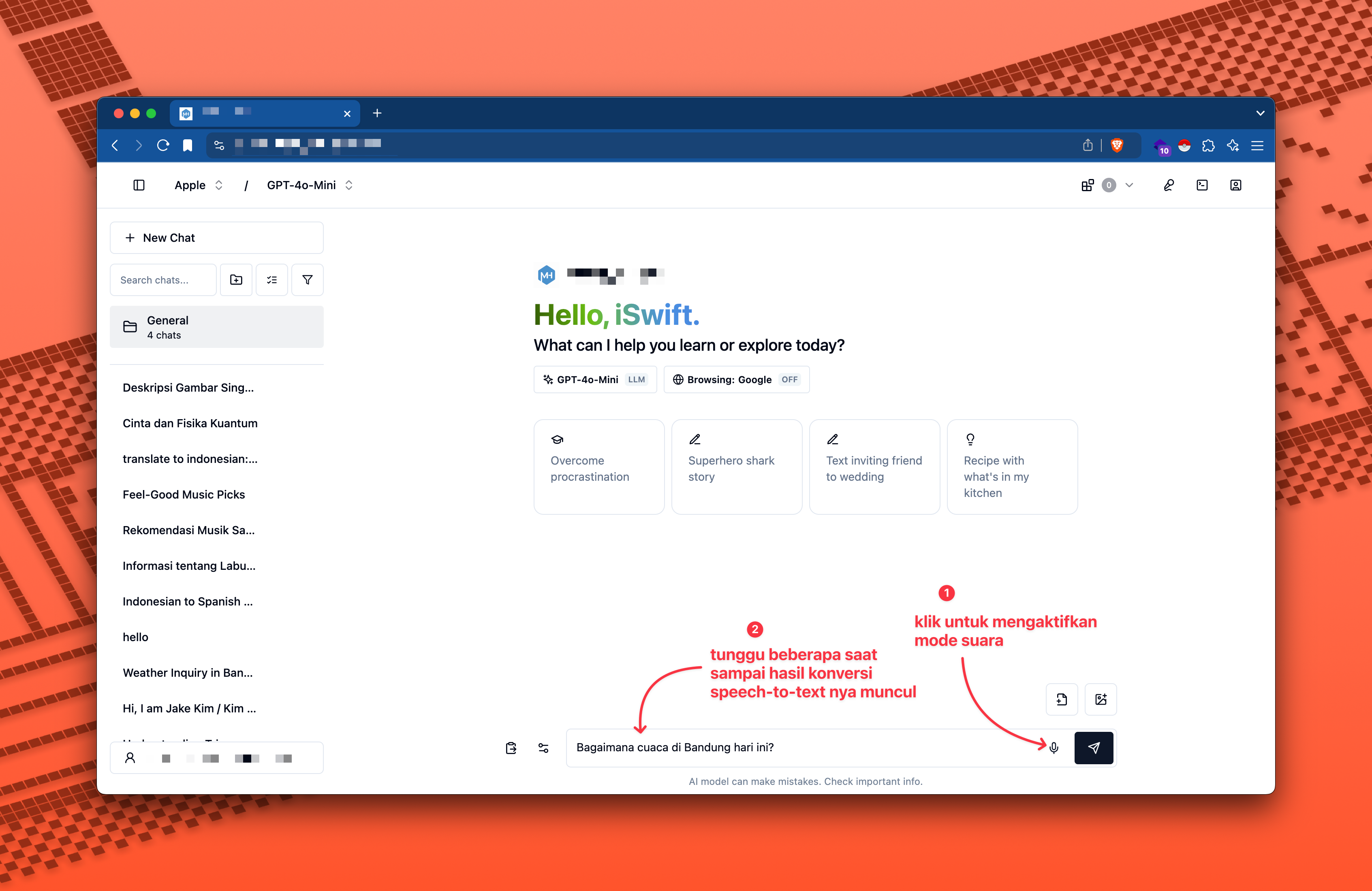Choose the Overcome procrastination prompt card

pyautogui.click(x=599, y=467)
